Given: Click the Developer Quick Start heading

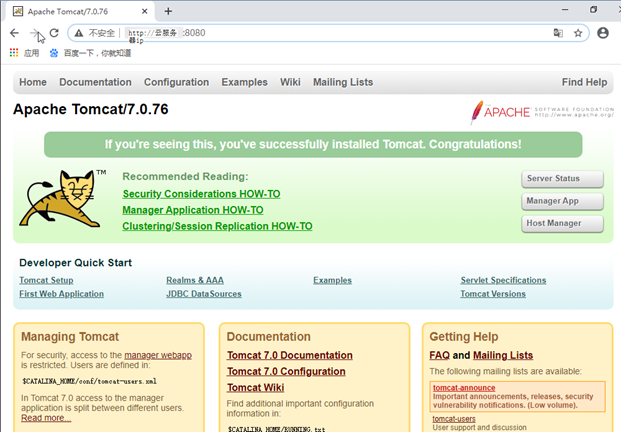Looking at the screenshot, I should pyautogui.click(x=76, y=263).
